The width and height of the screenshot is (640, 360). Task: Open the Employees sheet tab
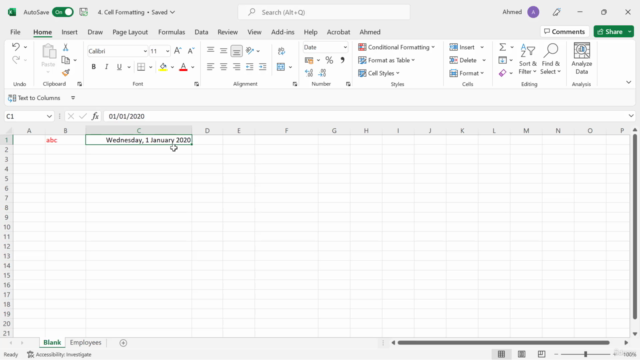(85, 342)
